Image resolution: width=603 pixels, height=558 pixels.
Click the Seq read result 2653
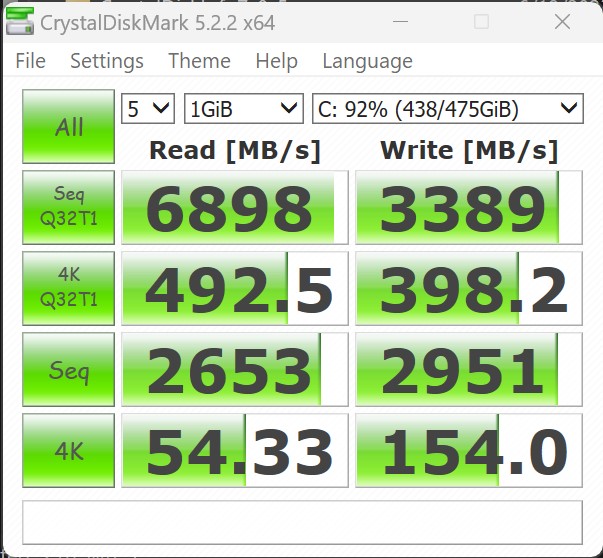[235, 370]
